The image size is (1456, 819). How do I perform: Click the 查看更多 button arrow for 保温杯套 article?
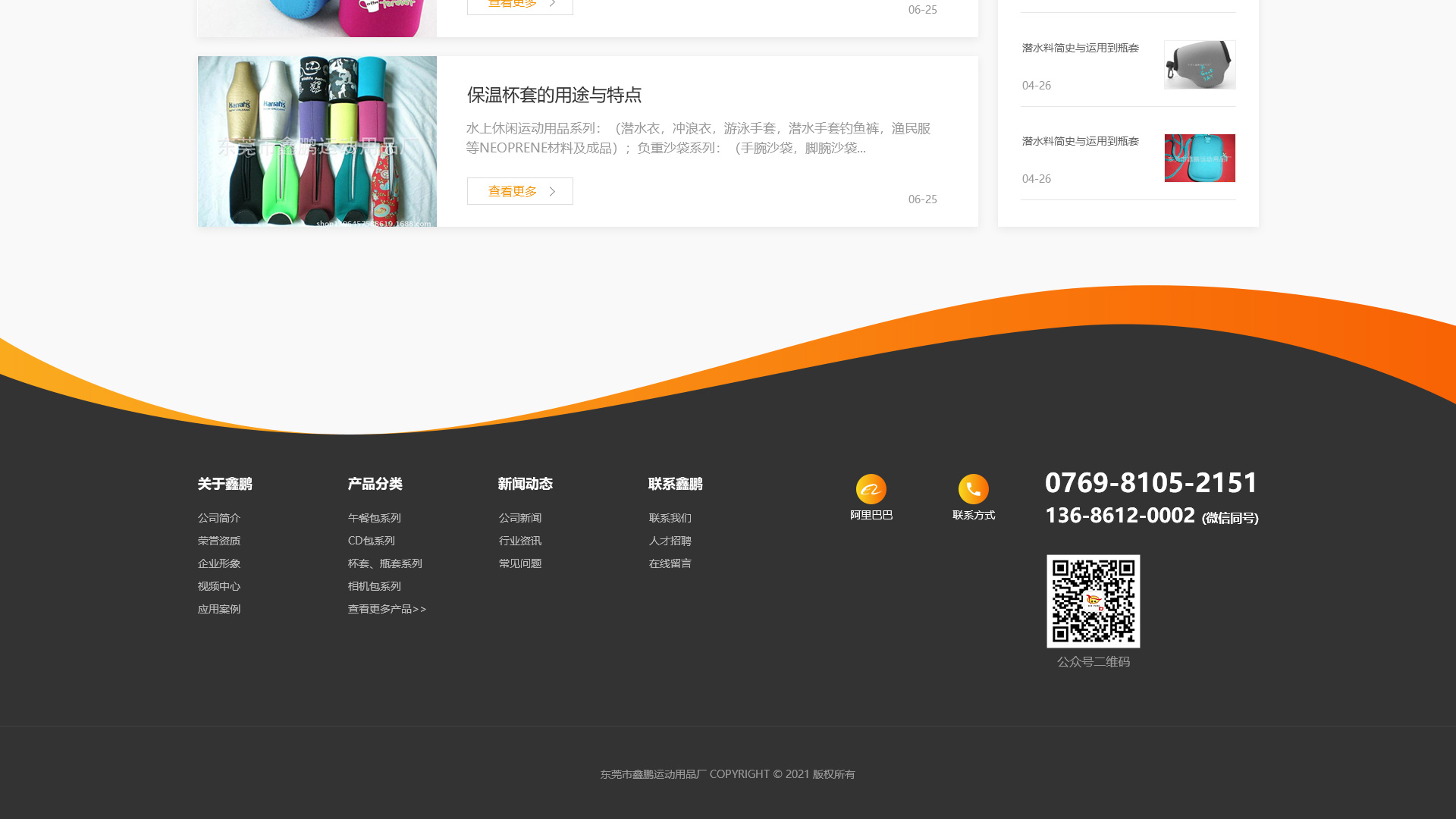tap(552, 192)
